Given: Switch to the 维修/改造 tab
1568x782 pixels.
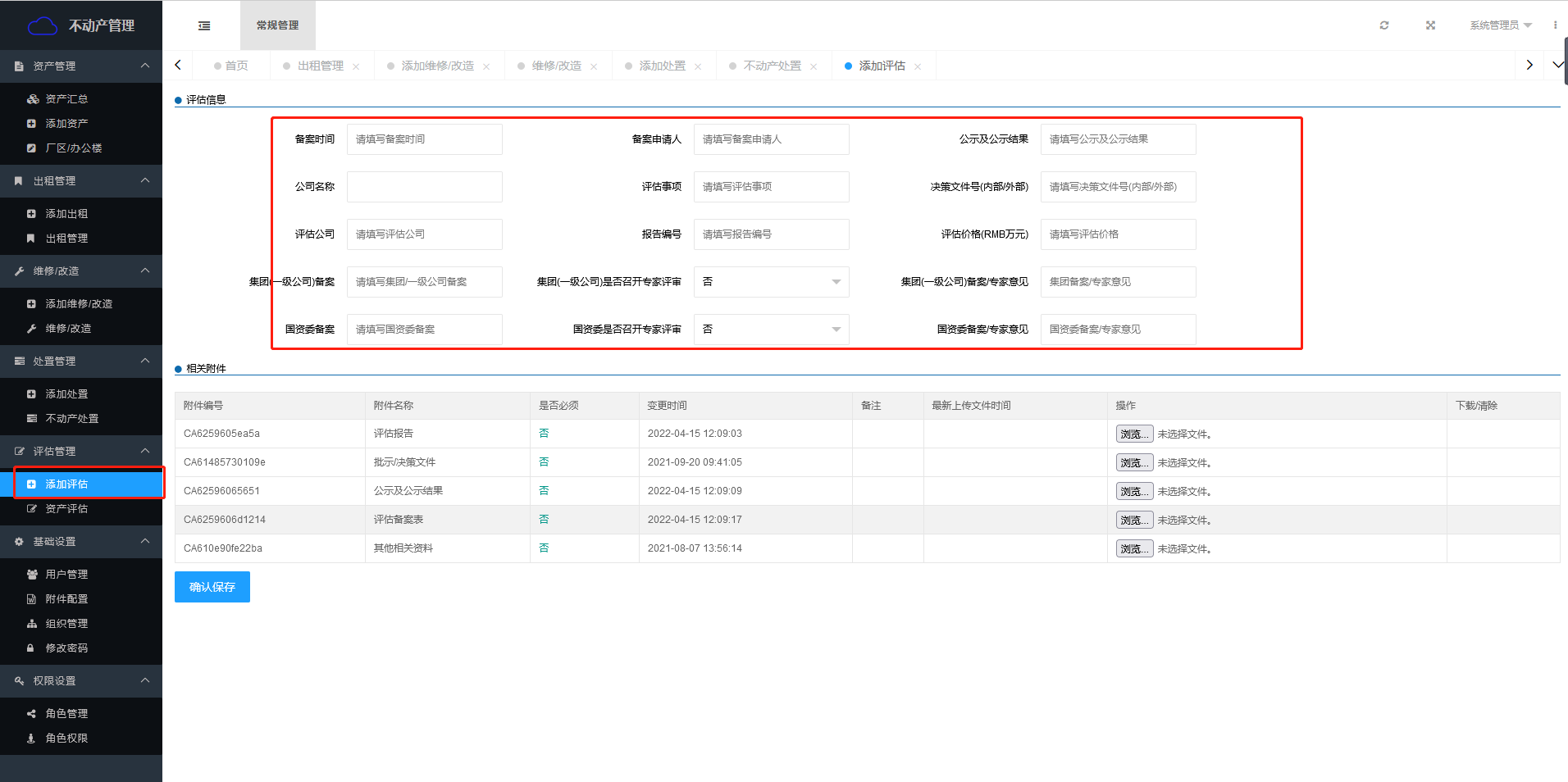Looking at the screenshot, I should click(556, 66).
